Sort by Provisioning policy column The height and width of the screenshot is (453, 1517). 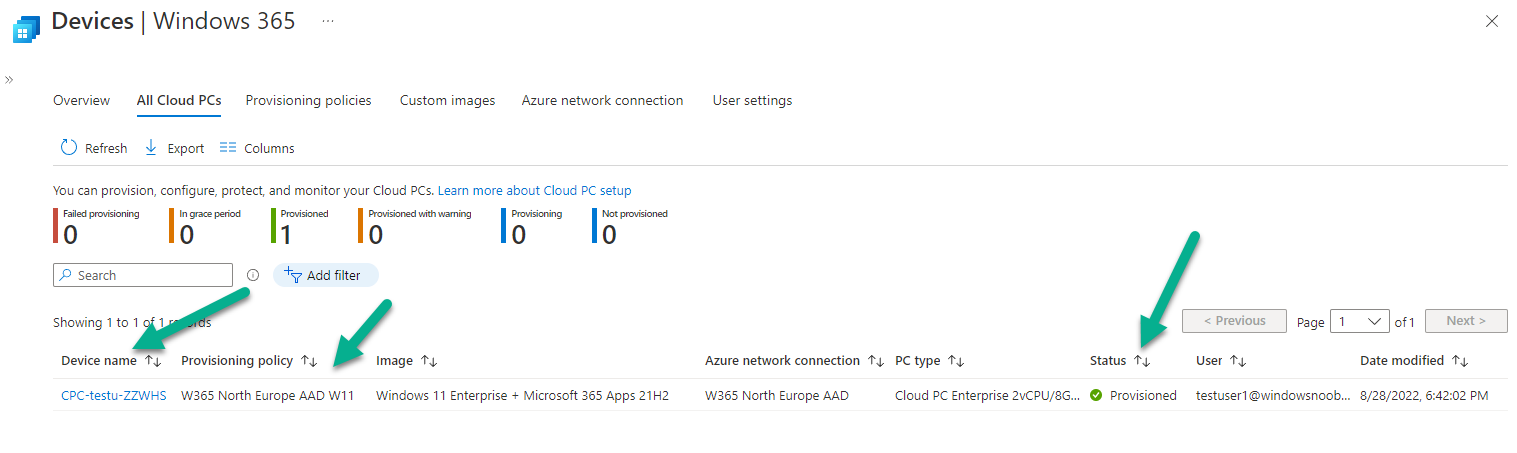(249, 360)
